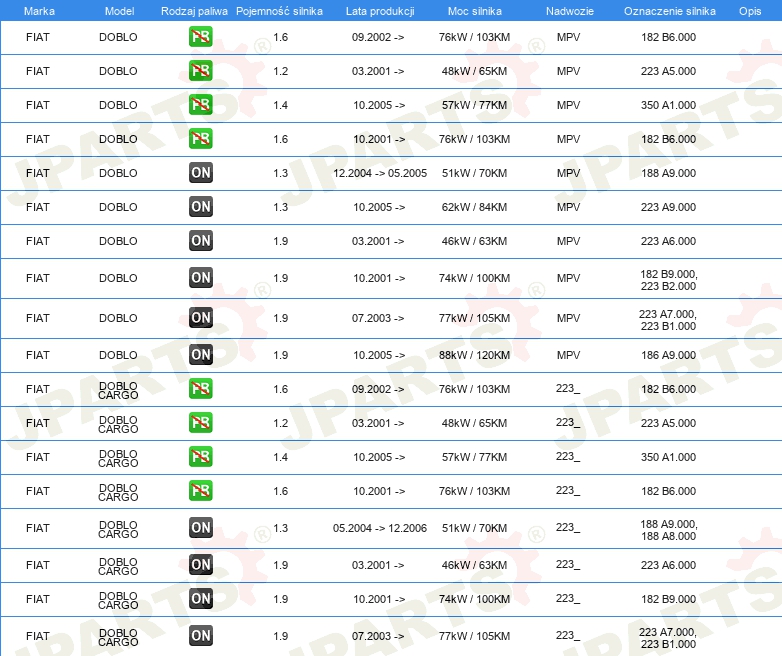Image resolution: width=782 pixels, height=656 pixels.
Task: Select the ON diesel icon for DOBLO MPV 77kW / 105KM
Action: click(200, 318)
